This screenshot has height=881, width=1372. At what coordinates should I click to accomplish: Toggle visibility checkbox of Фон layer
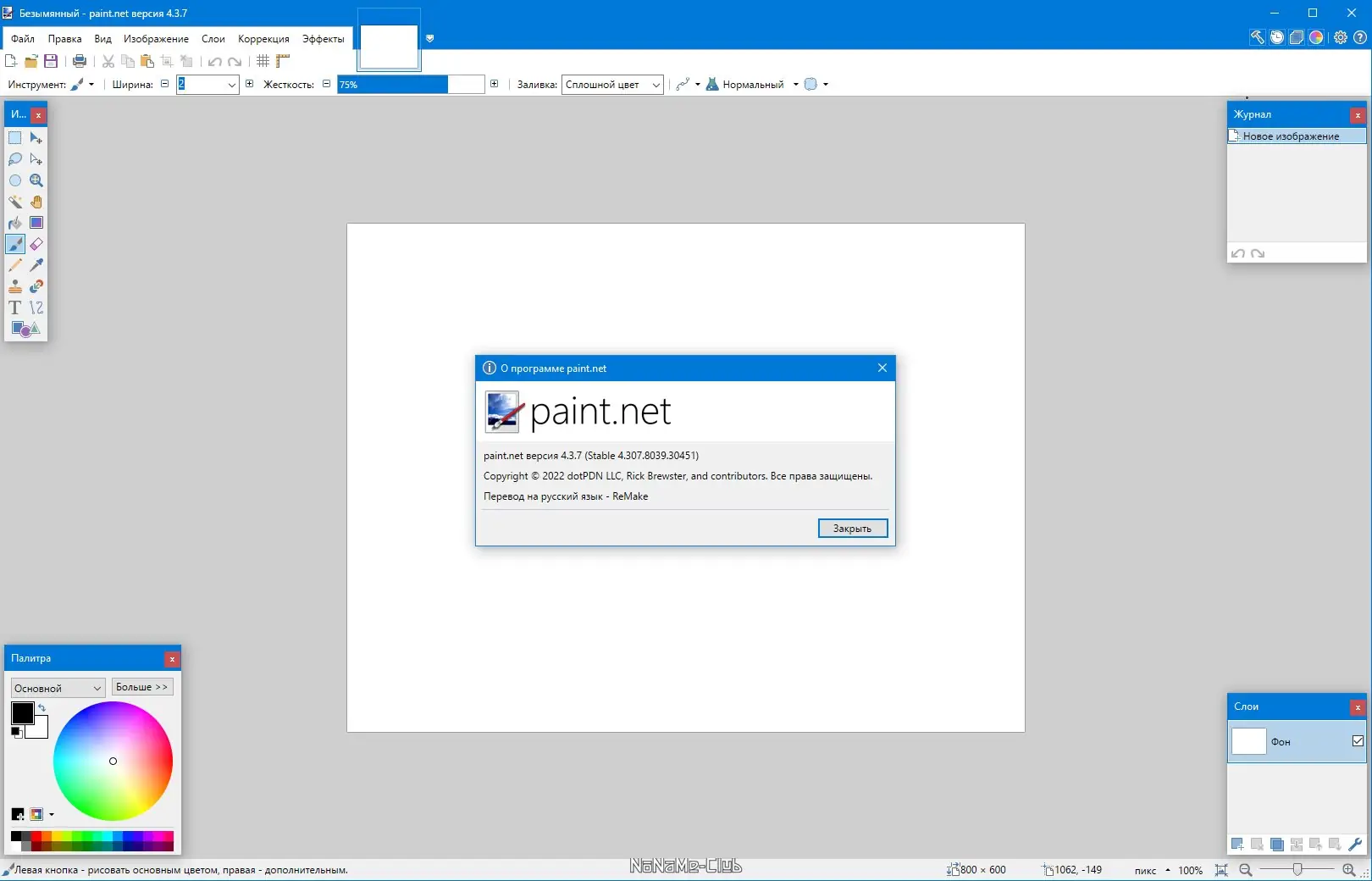[x=1358, y=741]
